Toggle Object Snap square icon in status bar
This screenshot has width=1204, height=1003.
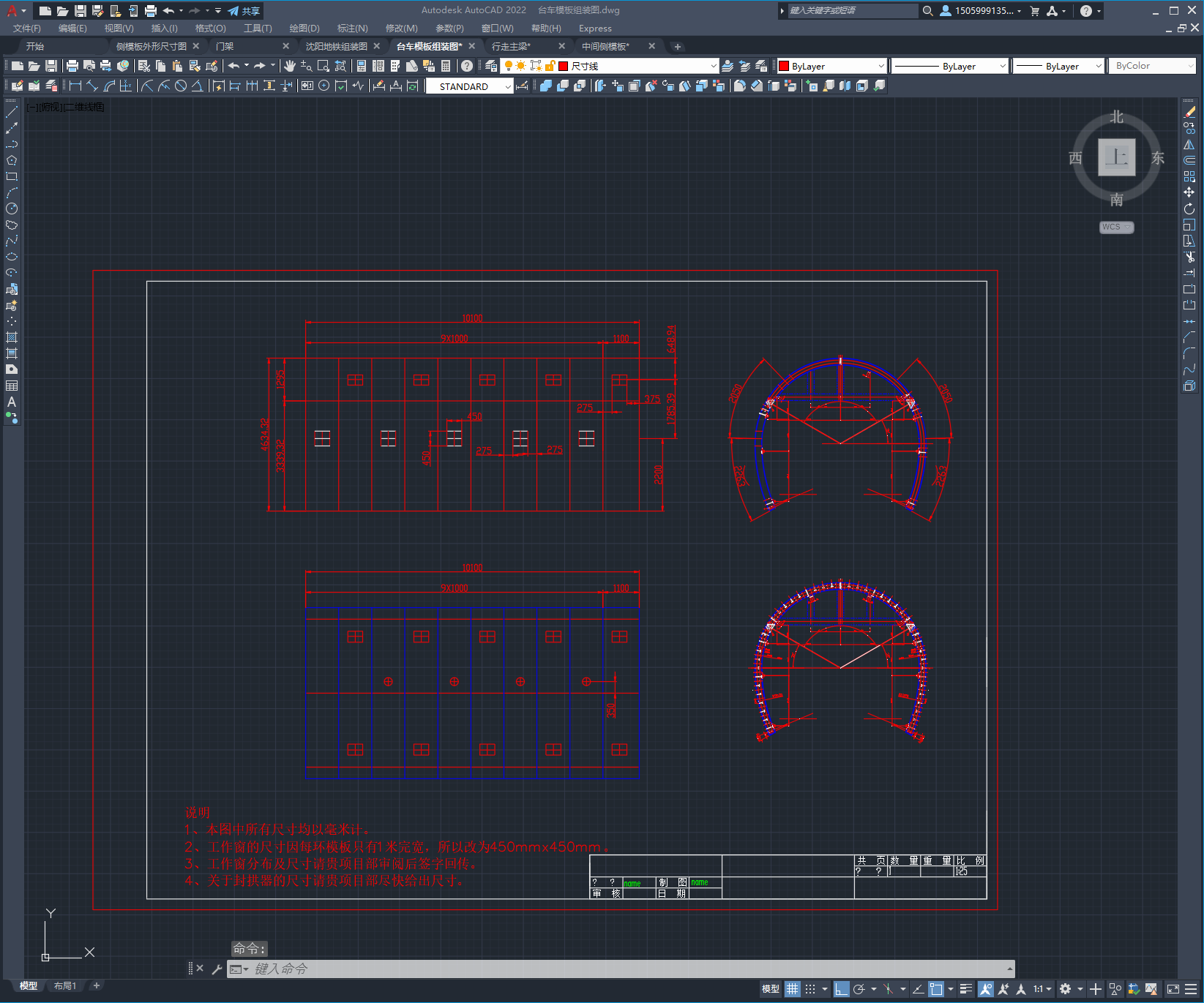[936, 989]
